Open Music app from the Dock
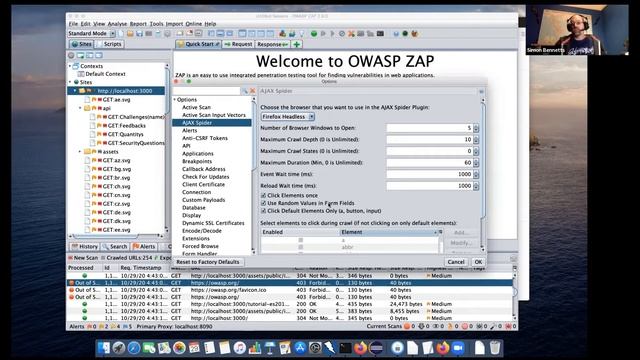640x360 pixels. click(x=240, y=348)
